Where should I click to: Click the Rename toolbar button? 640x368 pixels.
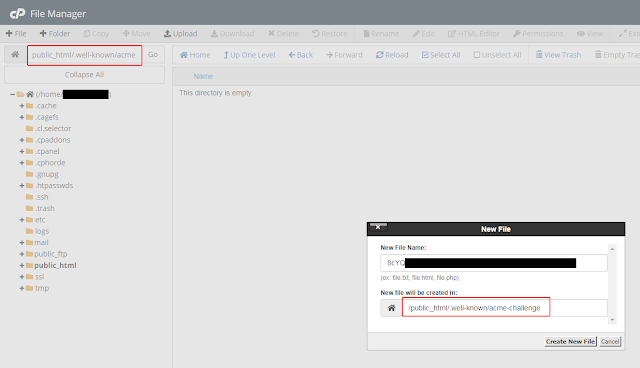coord(381,33)
